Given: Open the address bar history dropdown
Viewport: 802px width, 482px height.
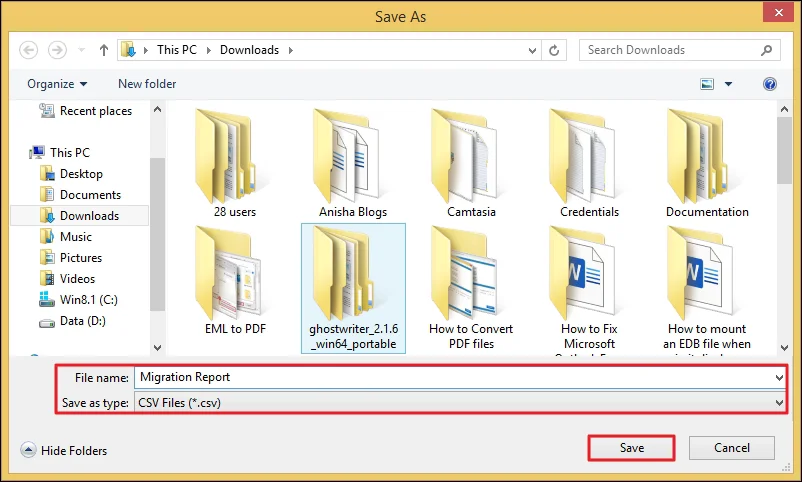Looking at the screenshot, I should pos(532,51).
